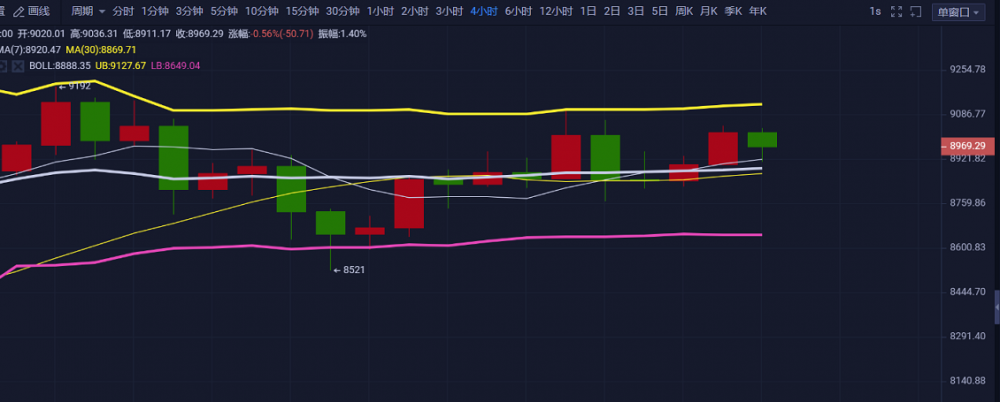The image size is (1000, 402).
Task: Expand the collapsed right side panel handle
Action: 995,304
